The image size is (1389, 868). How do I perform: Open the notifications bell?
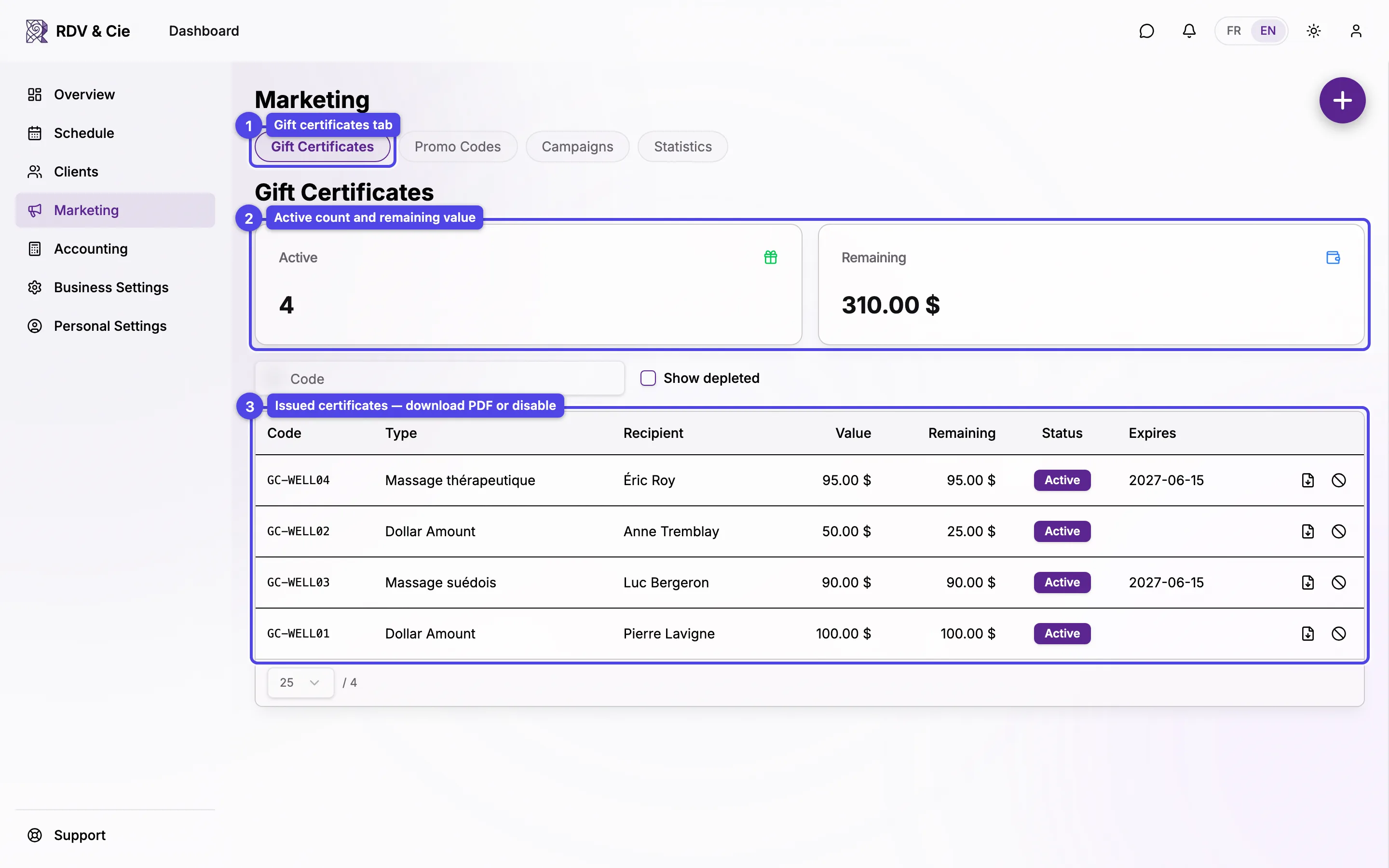1189,31
